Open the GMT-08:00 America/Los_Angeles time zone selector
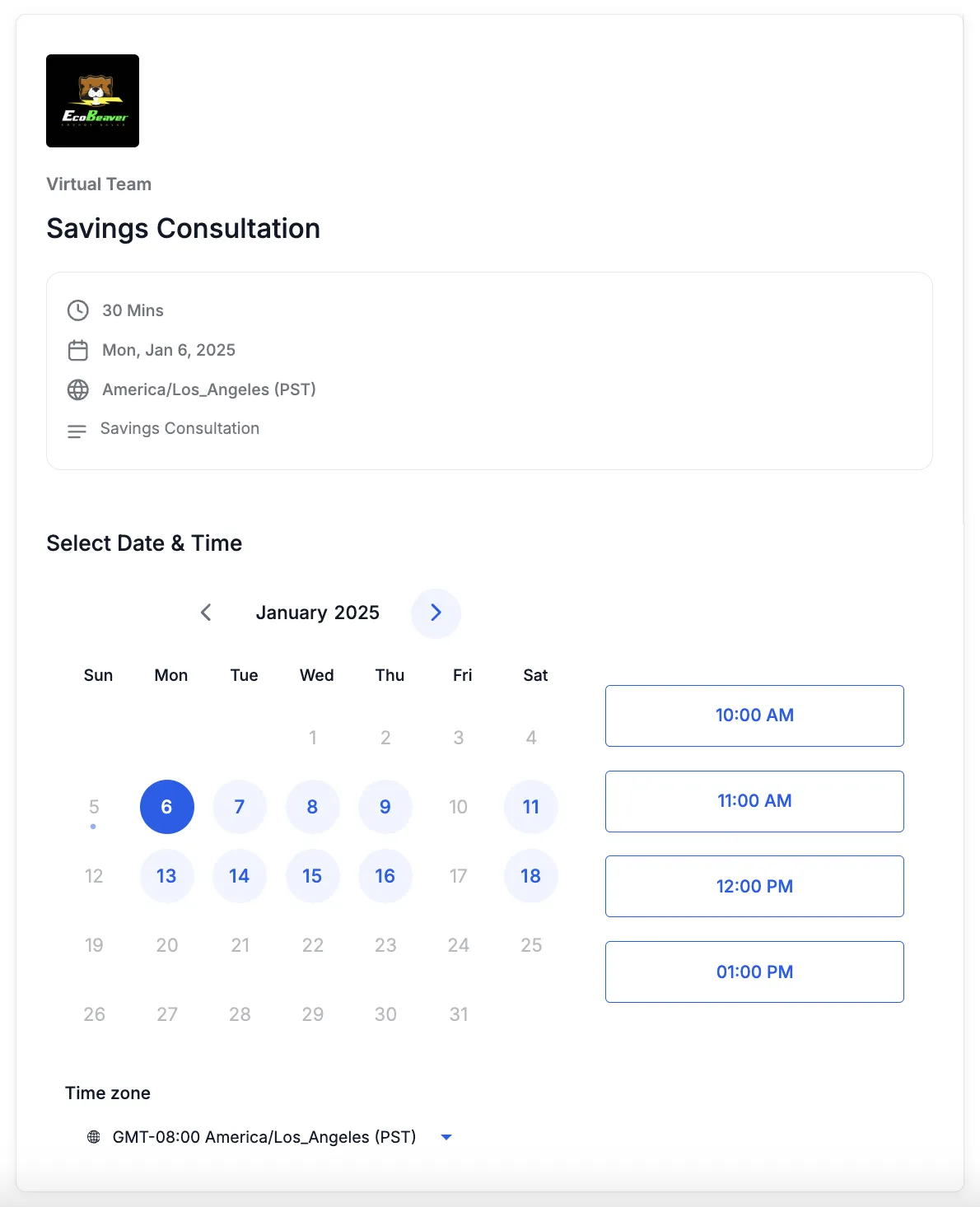Image resolution: width=980 pixels, height=1207 pixels. (x=264, y=1137)
